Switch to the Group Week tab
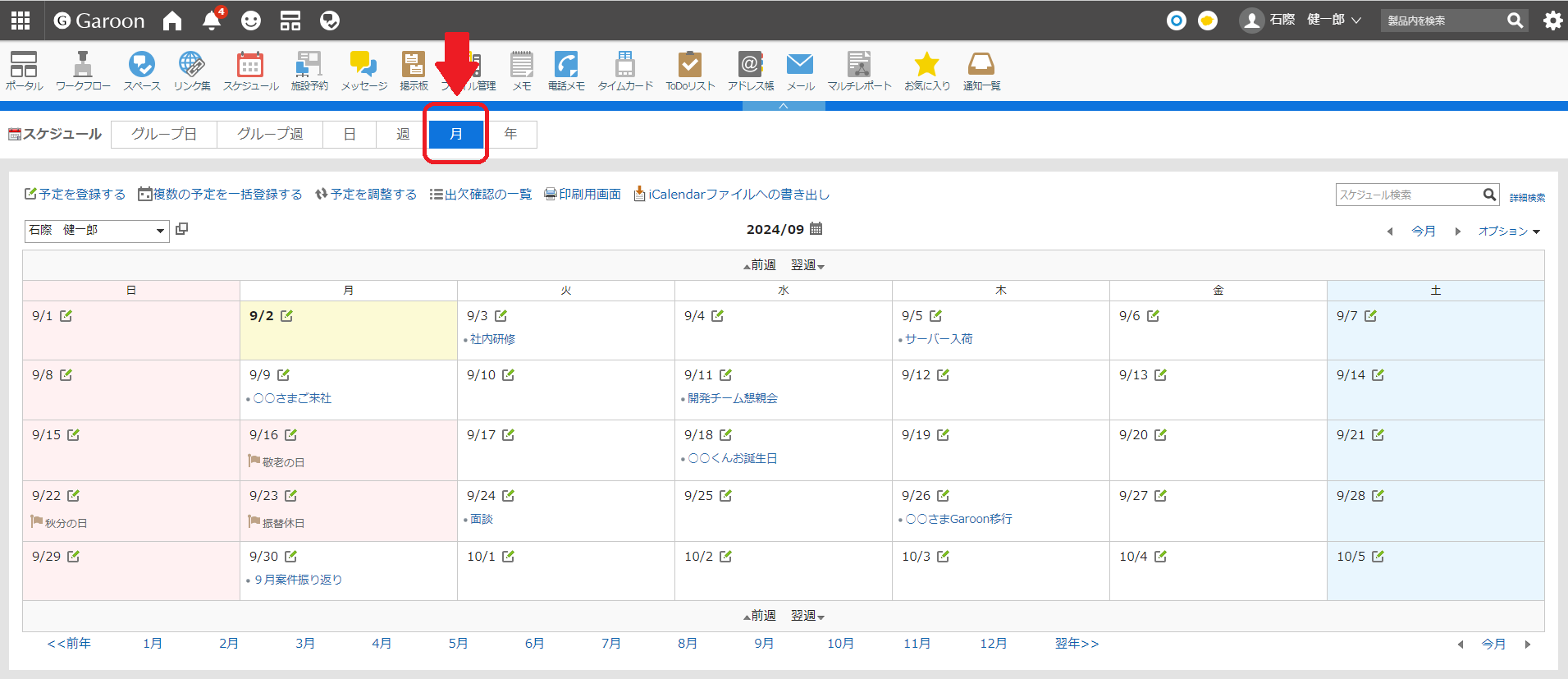This screenshot has height=679, width=1568. 270,134
